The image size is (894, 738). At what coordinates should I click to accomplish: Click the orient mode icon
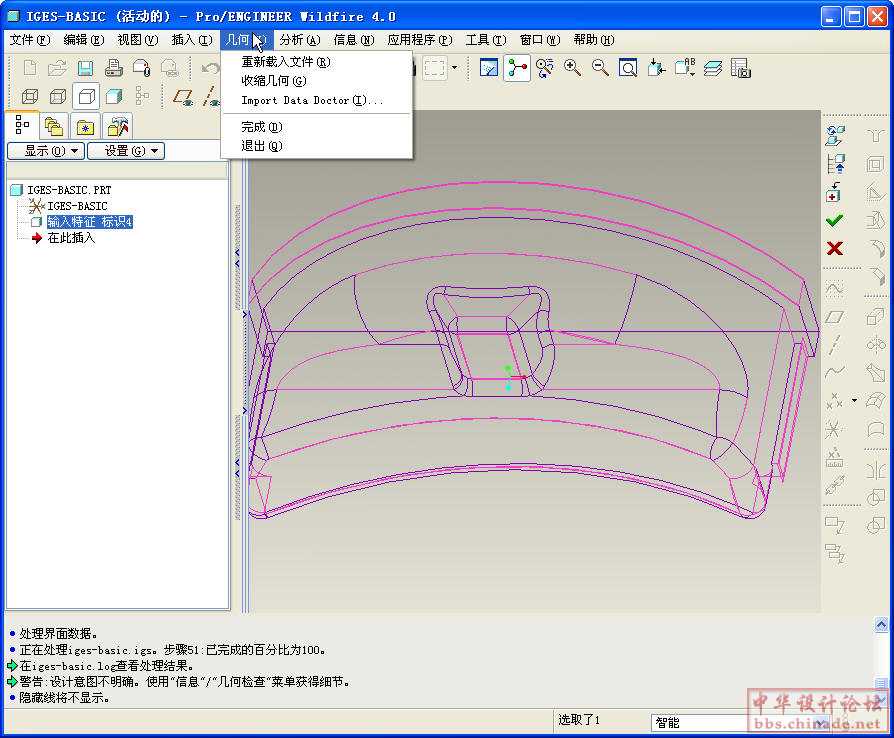pos(544,68)
